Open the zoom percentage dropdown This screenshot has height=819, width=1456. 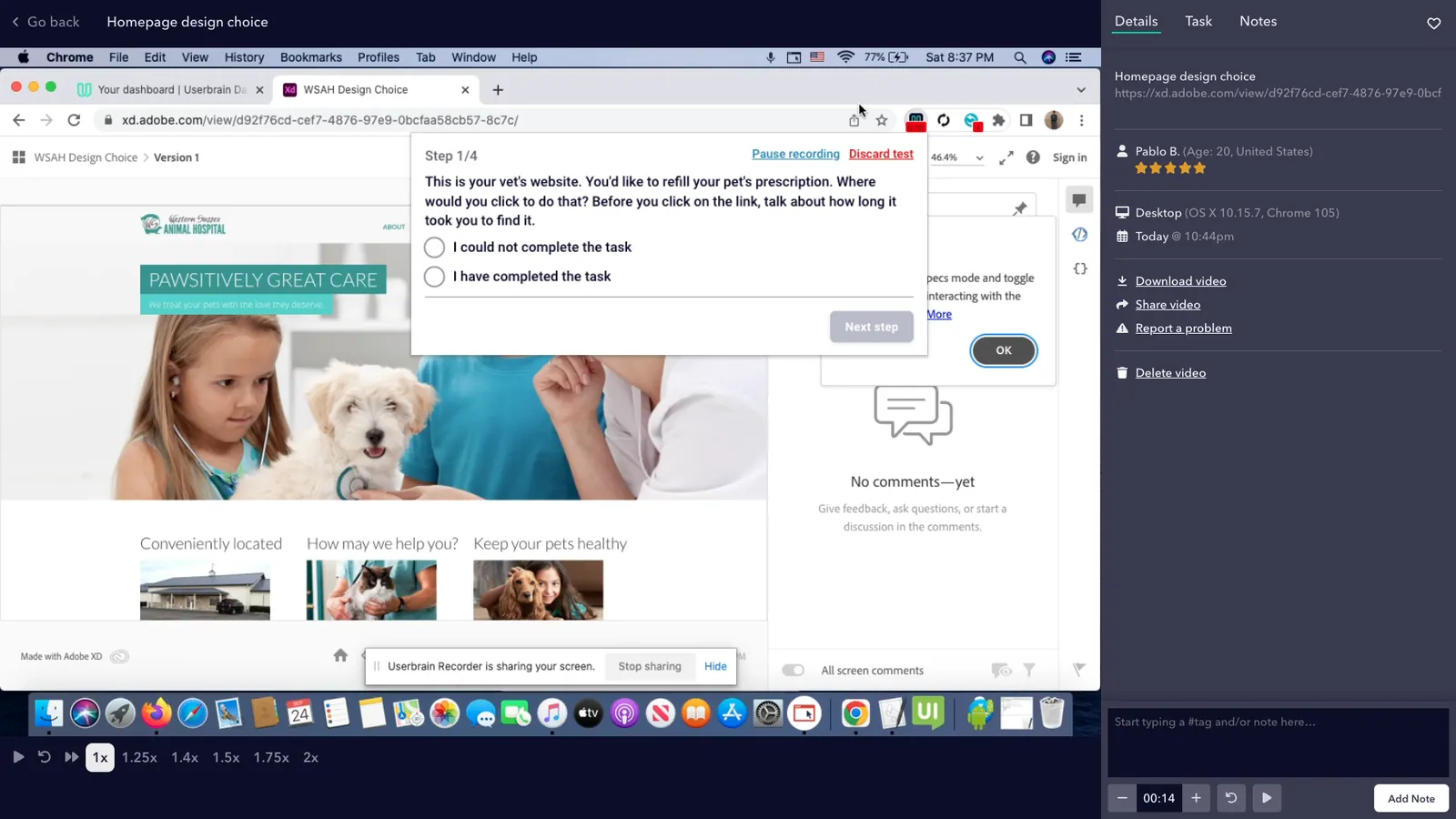[x=956, y=157]
